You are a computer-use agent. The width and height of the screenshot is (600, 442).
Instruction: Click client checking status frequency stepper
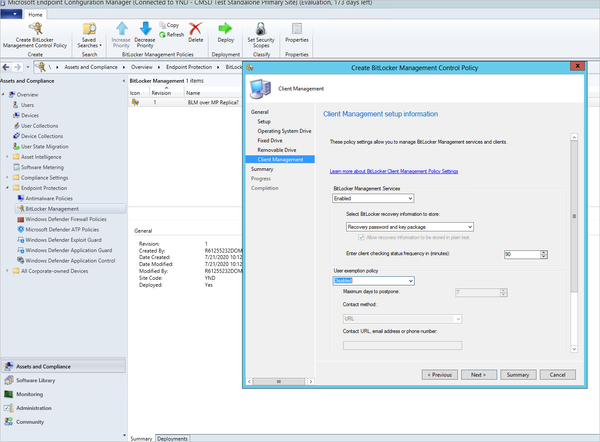[543, 254]
